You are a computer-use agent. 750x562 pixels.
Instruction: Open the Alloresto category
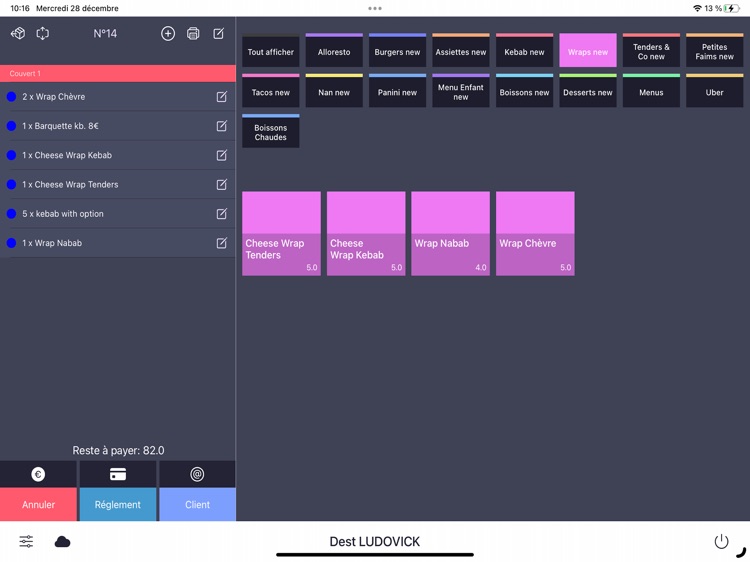pyautogui.click(x=334, y=50)
